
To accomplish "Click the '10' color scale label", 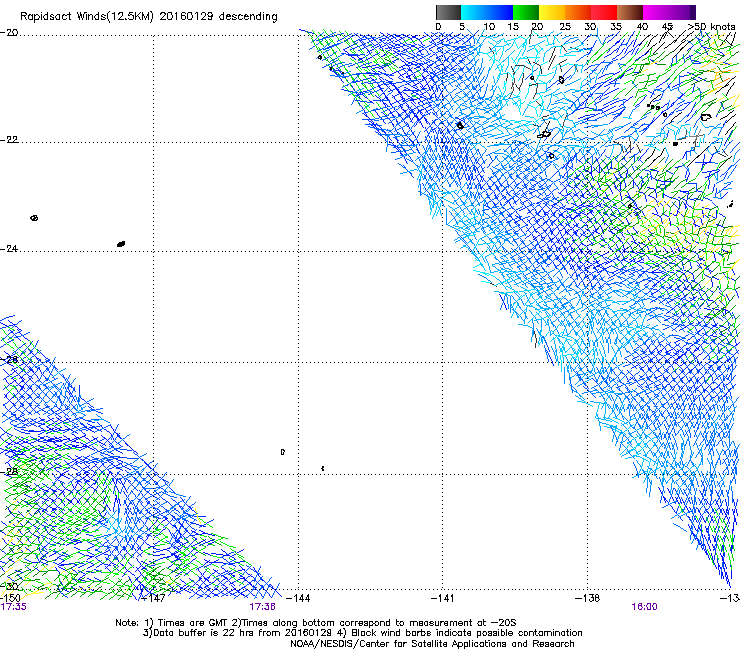I will pyautogui.click(x=489, y=27).
